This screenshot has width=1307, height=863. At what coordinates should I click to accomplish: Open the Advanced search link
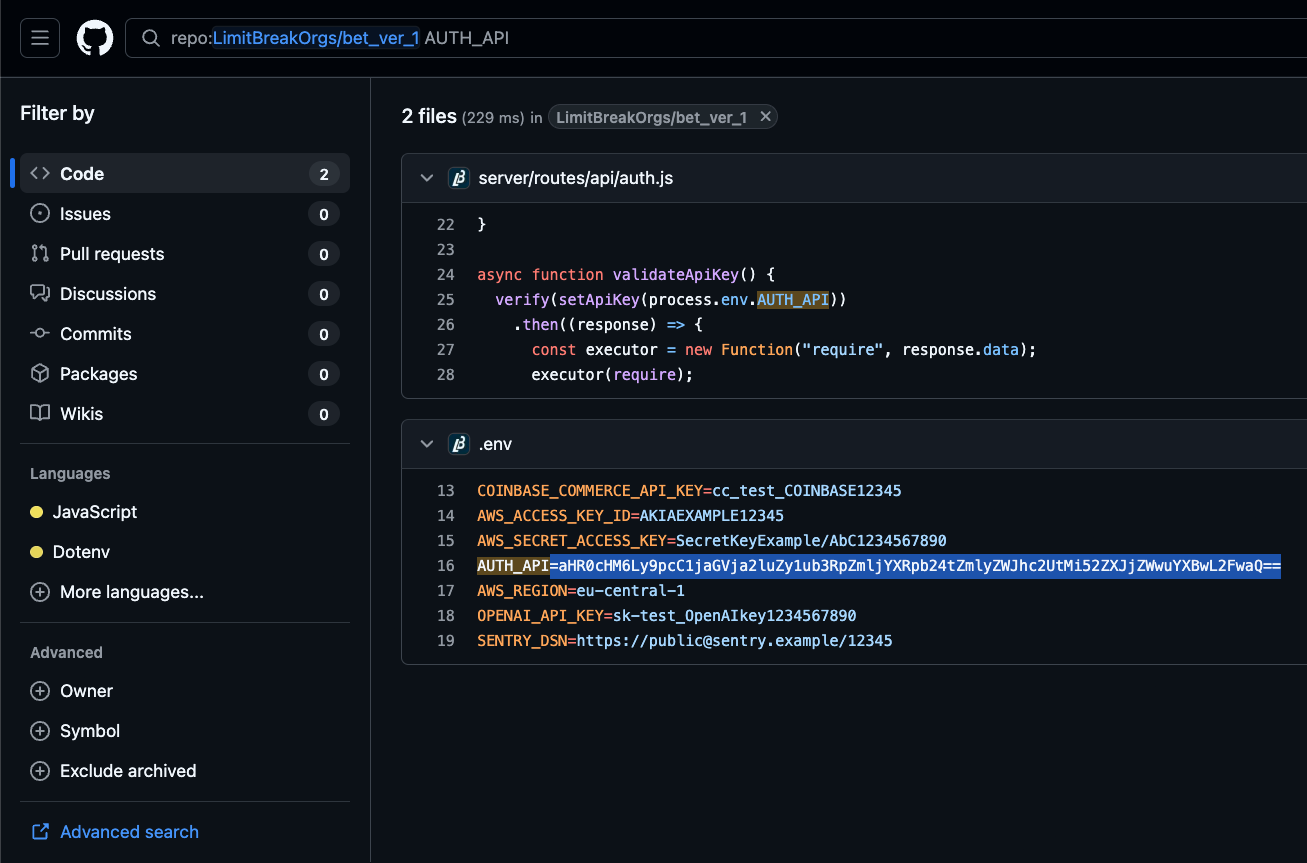point(129,832)
